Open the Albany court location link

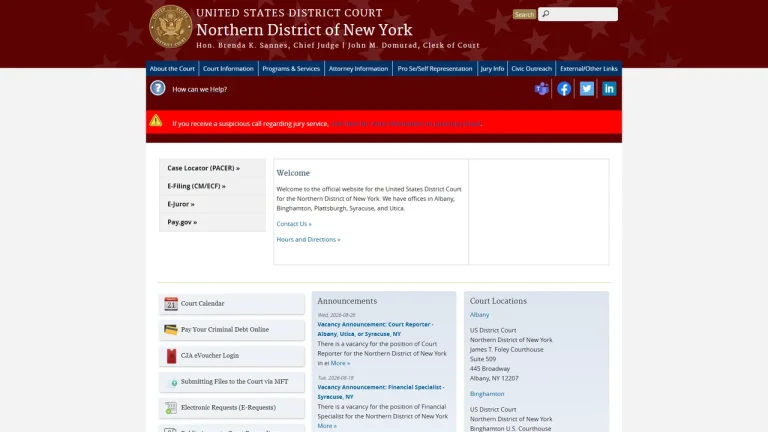pyautogui.click(x=480, y=315)
